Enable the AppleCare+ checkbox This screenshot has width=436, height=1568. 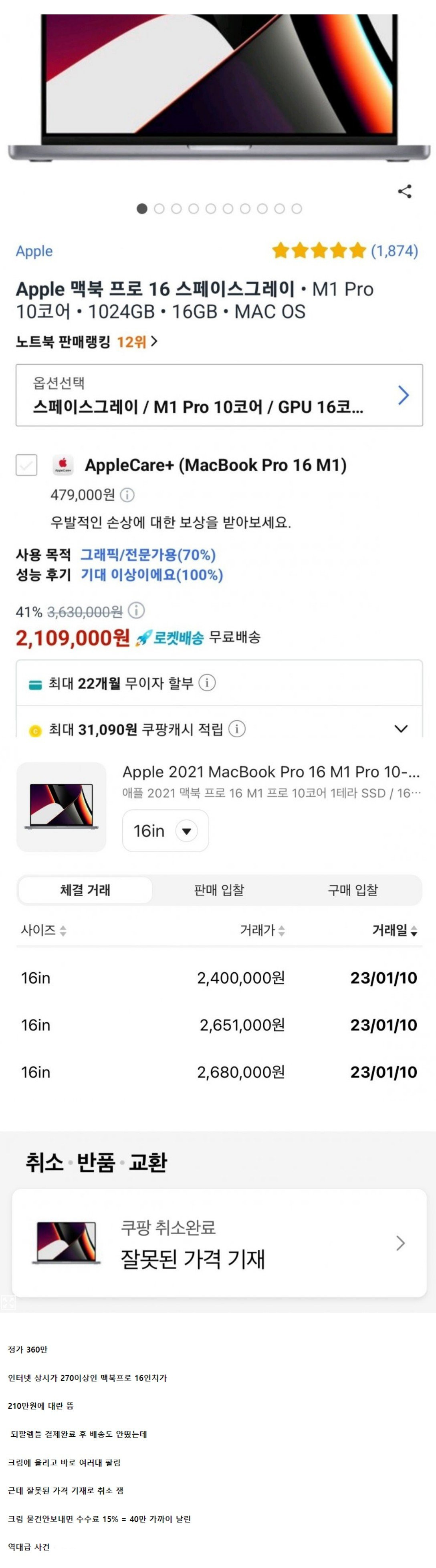click(27, 465)
